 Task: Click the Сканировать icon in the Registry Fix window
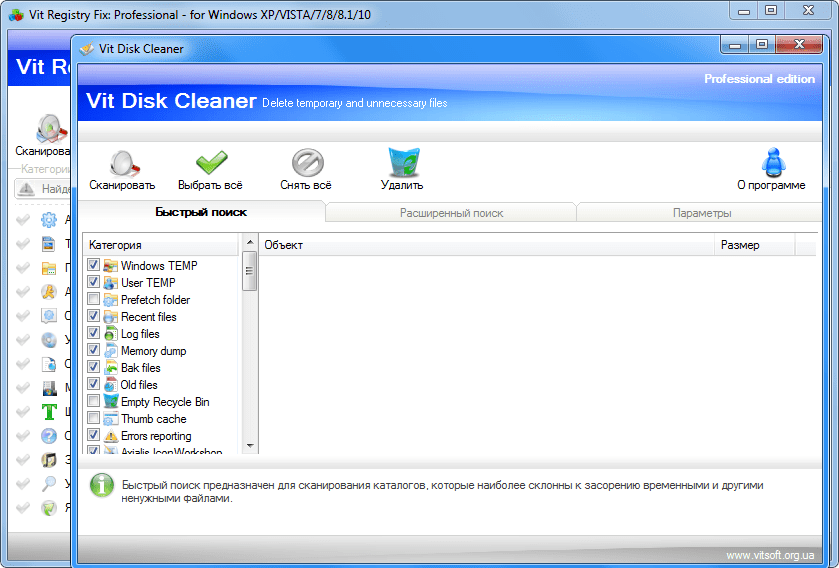pyautogui.click(x=51, y=128)
